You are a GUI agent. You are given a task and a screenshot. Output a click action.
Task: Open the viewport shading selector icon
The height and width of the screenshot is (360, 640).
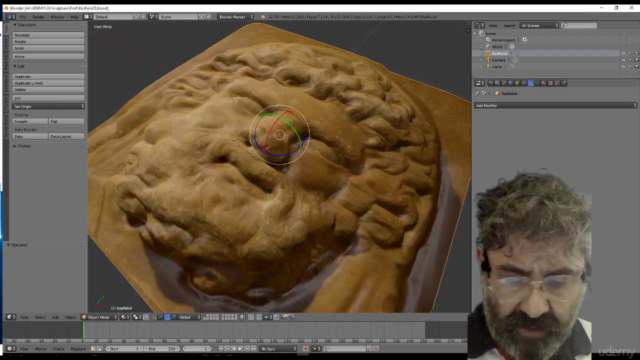[125, 317]
